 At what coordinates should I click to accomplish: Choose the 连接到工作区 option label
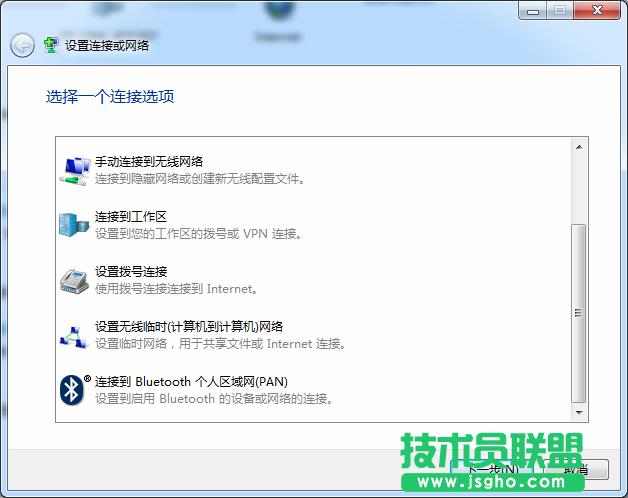coord(130,217)
